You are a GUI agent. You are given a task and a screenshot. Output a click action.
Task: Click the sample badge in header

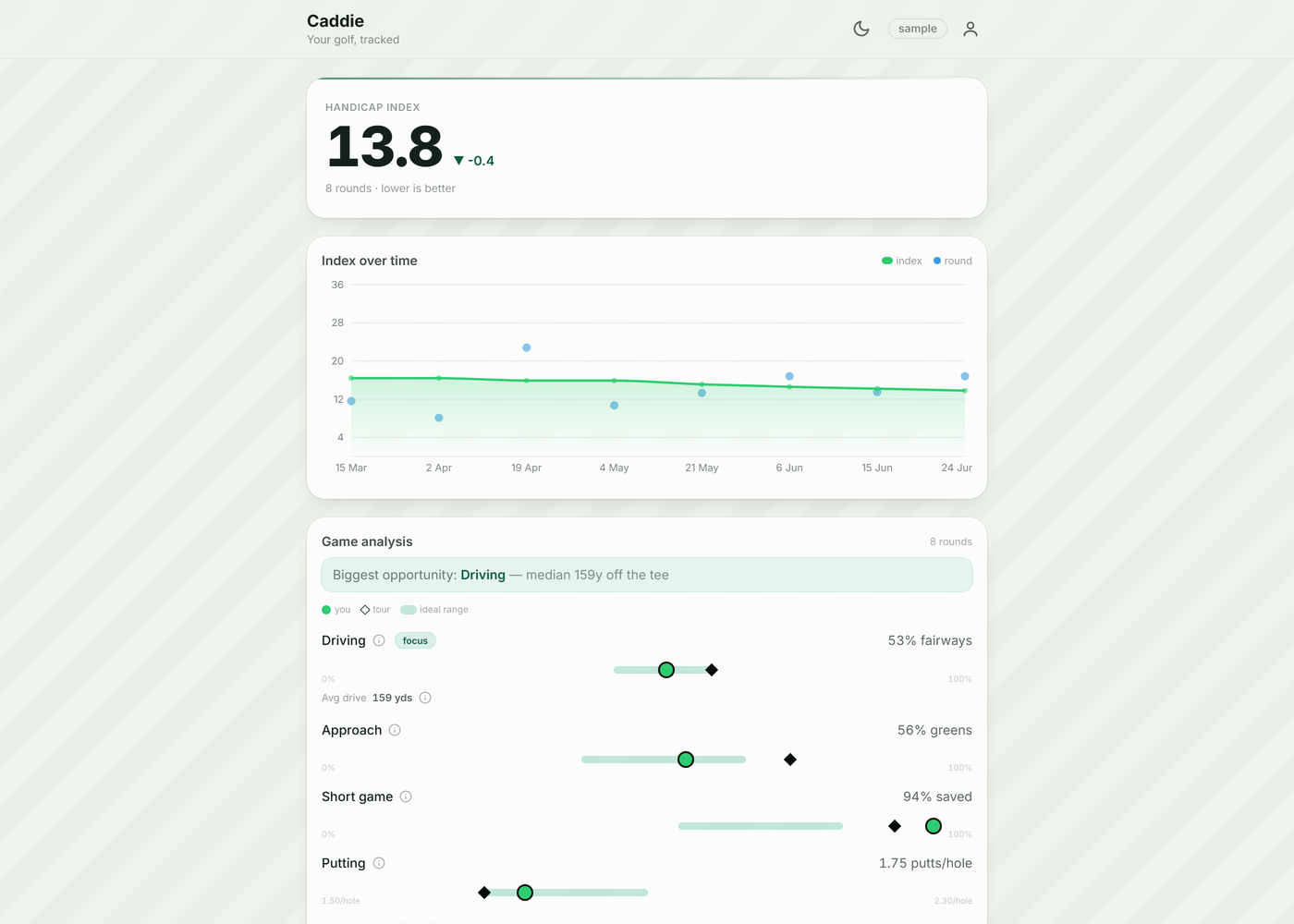click(918, 29)
